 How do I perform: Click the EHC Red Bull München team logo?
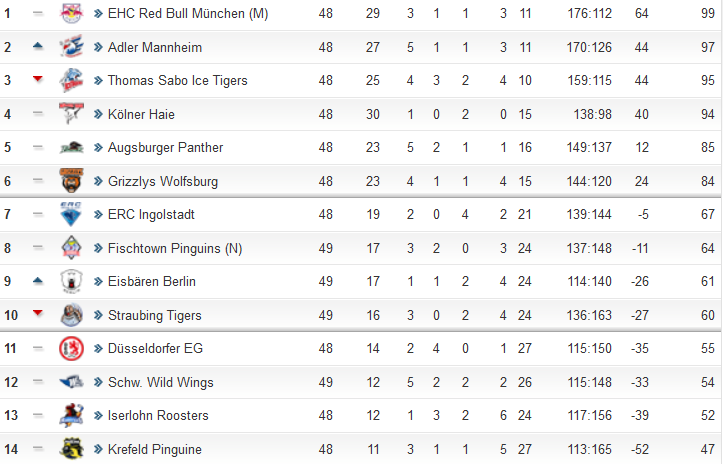tap(71, 13)
